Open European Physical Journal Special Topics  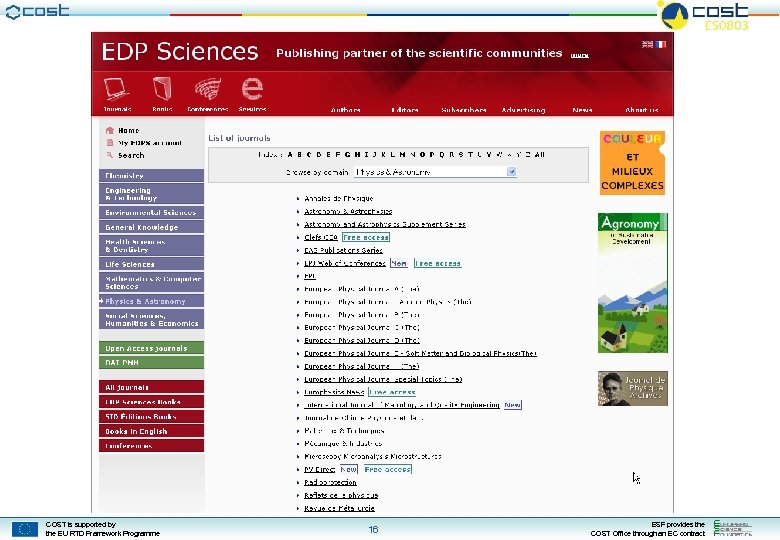tap(383, 379)
